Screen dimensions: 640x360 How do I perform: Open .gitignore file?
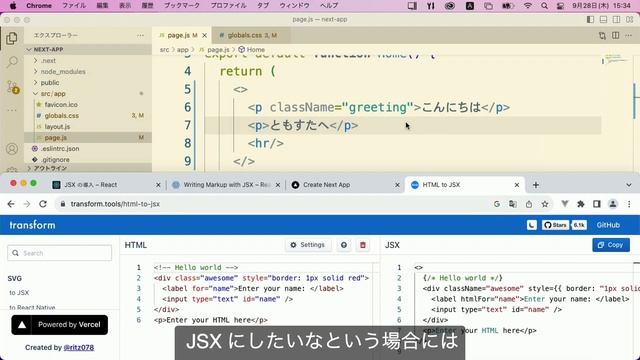click(88, 160)
